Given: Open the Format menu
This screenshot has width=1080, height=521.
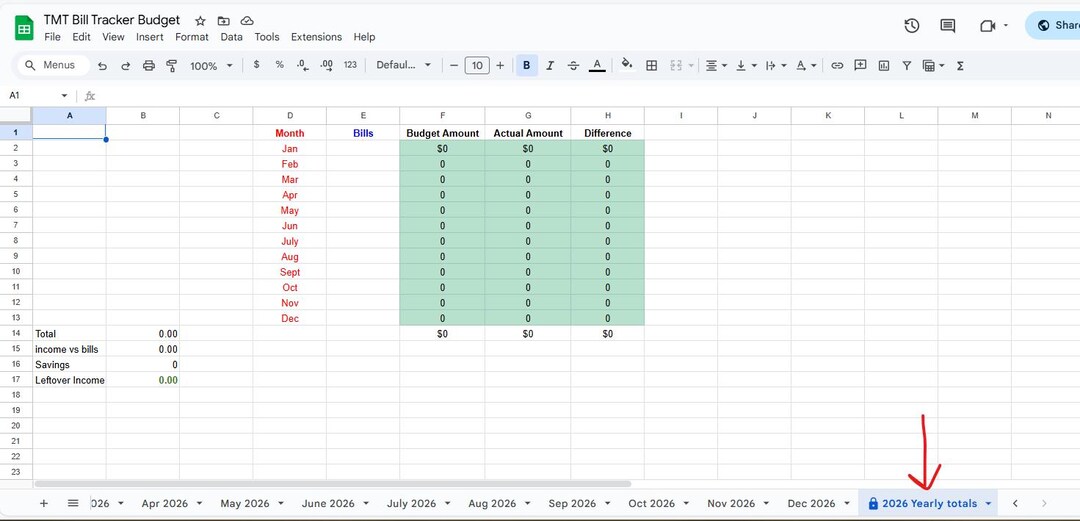Looking at the screenshot, I should point(191,37).
